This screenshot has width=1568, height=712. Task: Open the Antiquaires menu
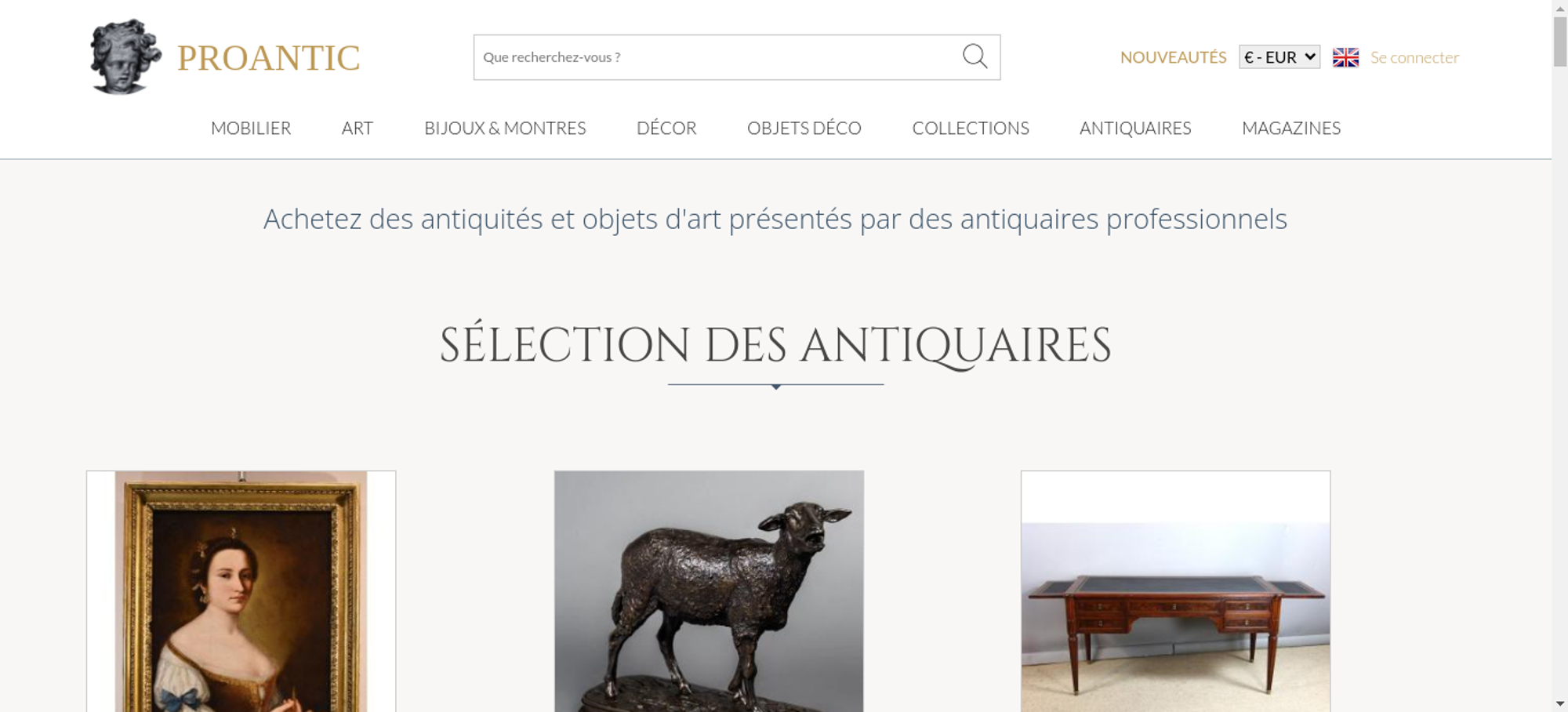point(1135,128)
